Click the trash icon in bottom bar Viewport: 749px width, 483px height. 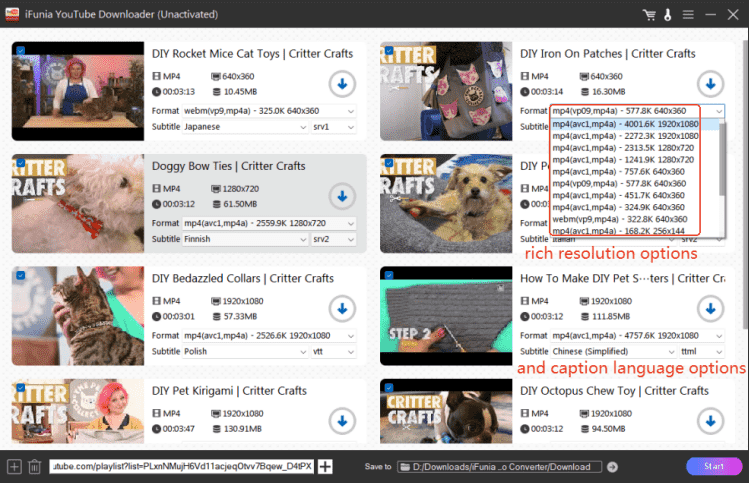(34, 467)
